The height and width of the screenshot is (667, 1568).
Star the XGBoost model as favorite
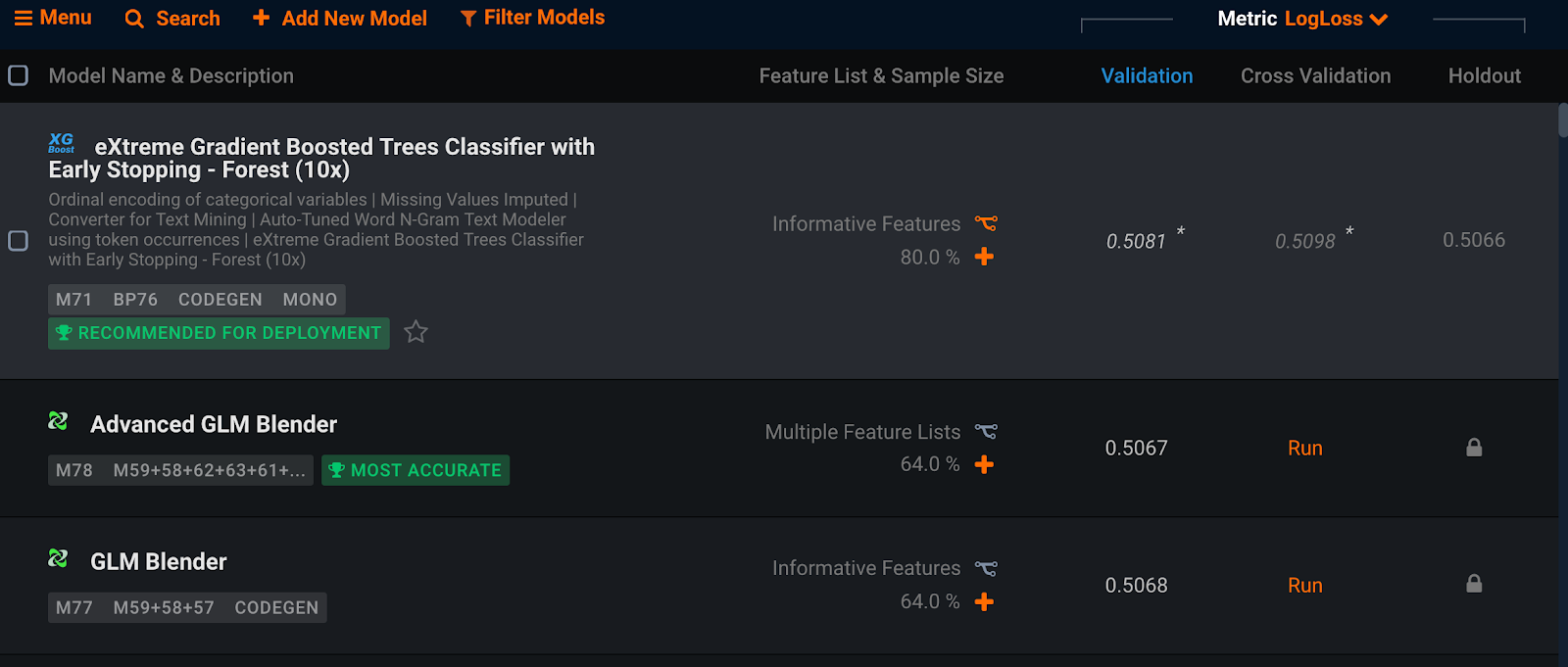(x=416, y=332)
